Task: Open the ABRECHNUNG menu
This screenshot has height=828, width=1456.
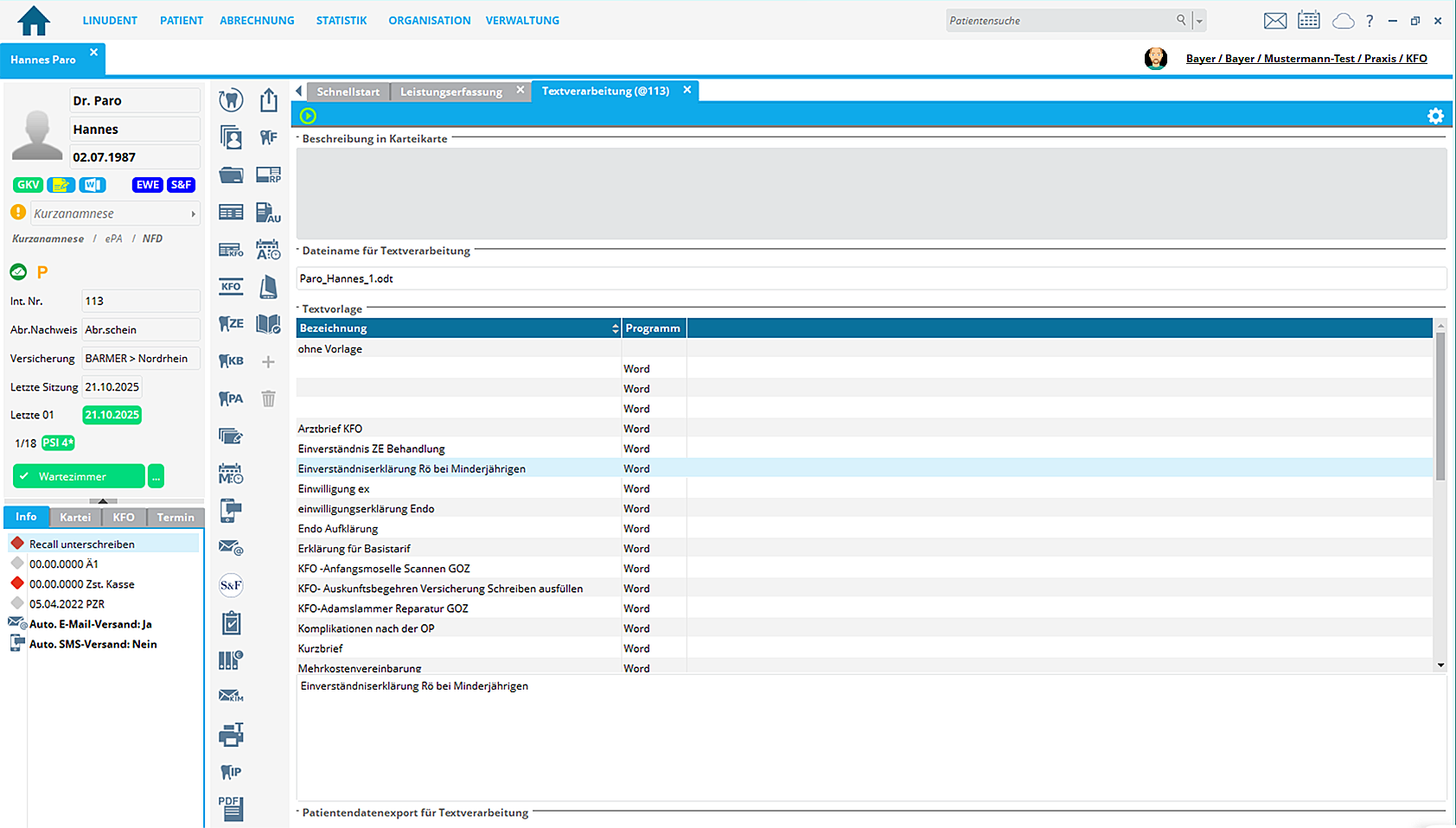Action: tap(257, 21)
